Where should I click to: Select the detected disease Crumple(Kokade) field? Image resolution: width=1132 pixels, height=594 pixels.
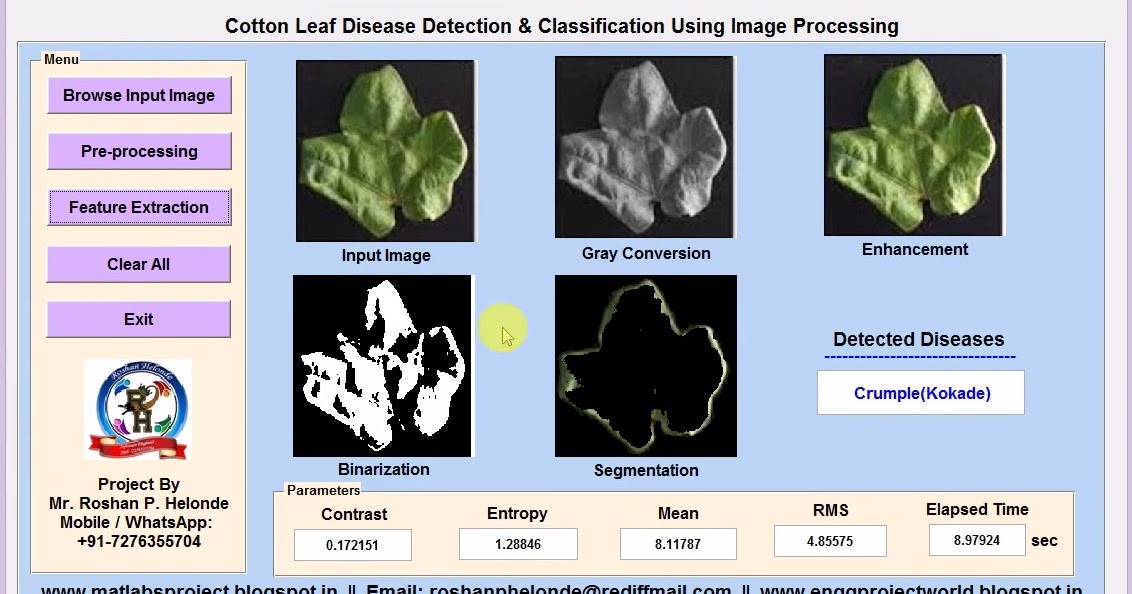coord(919,392)
